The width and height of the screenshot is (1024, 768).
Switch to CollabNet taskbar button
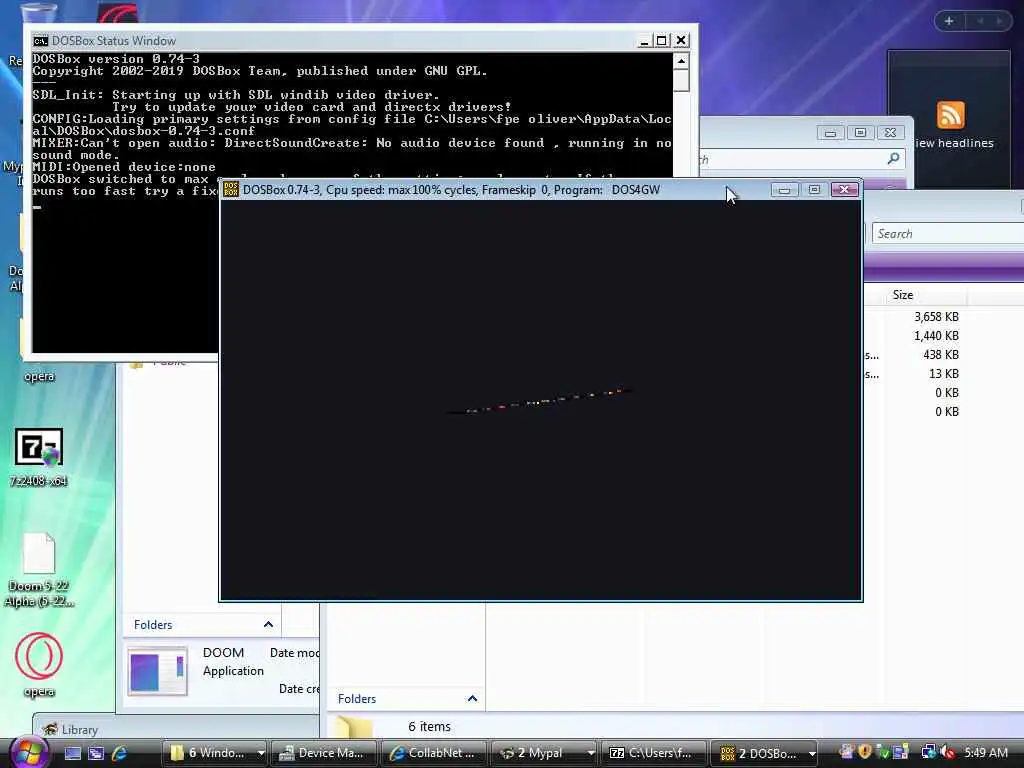tap(434, 753)
